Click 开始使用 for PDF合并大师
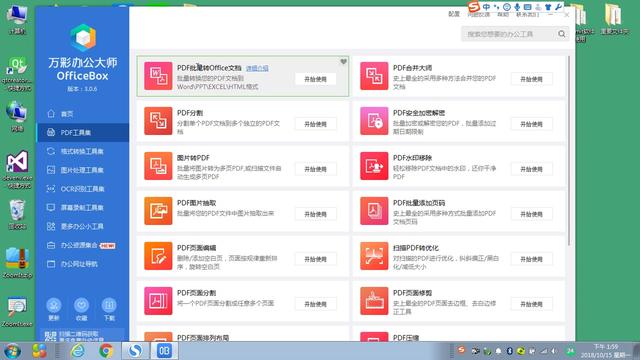640x360 pixels. coord(531,79)
